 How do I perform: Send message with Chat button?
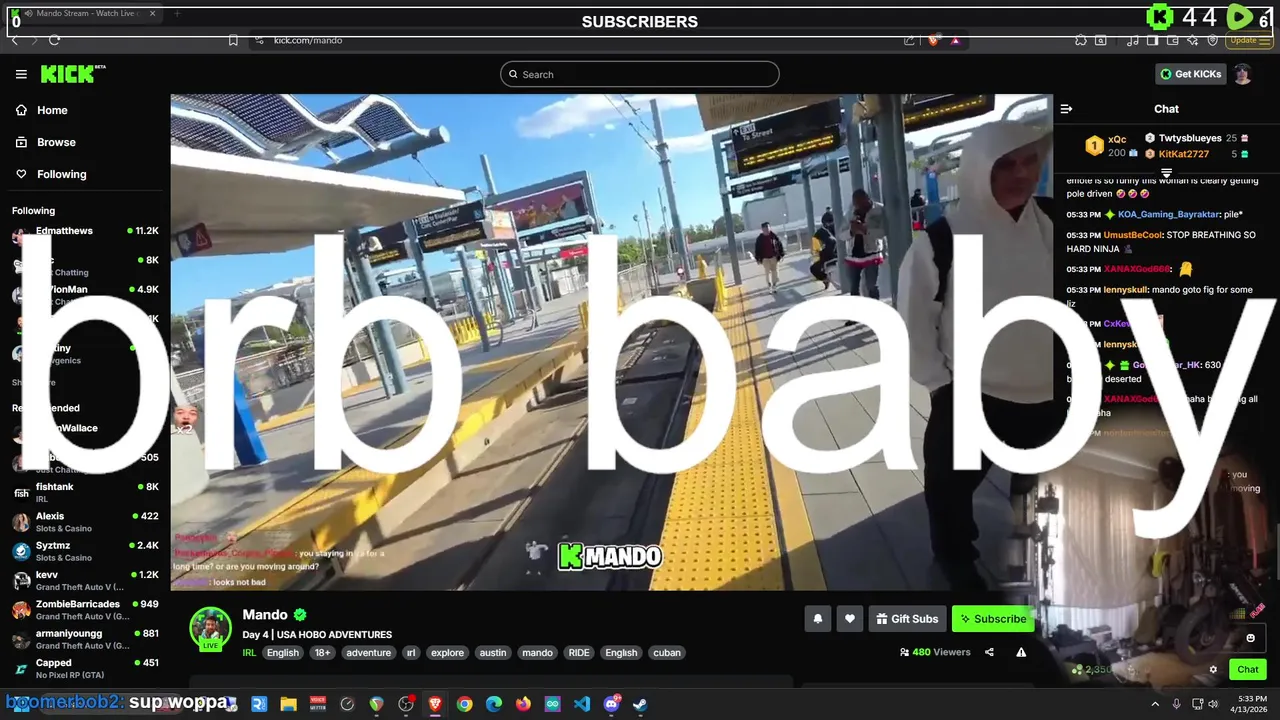[x=1248, y=670]
